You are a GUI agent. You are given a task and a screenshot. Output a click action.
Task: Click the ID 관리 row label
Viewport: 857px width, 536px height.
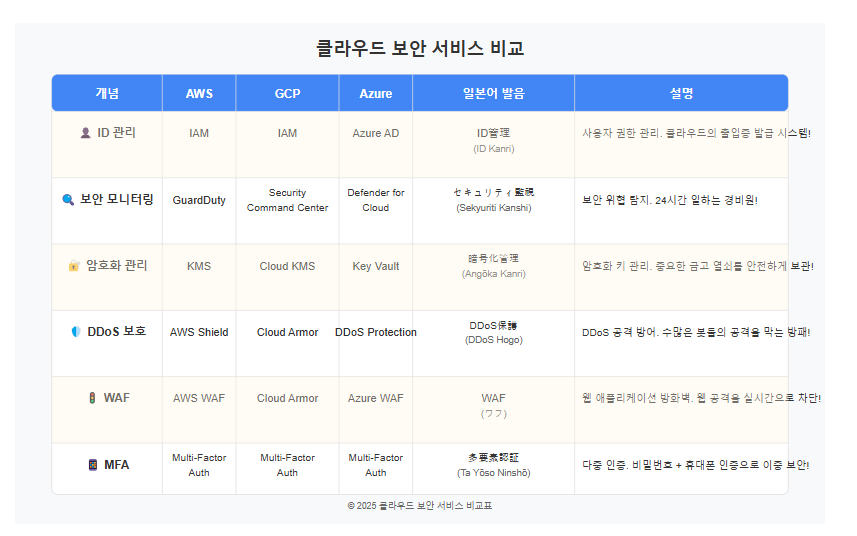click(x=116, y=133)
